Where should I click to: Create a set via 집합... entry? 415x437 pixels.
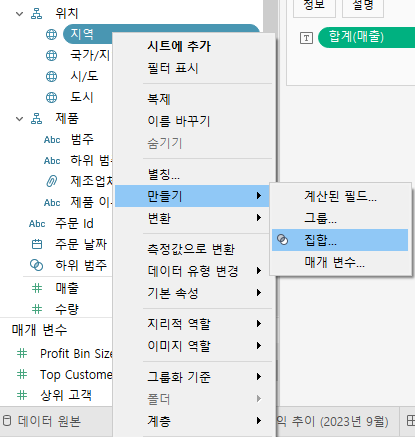[x=340, y=240]
